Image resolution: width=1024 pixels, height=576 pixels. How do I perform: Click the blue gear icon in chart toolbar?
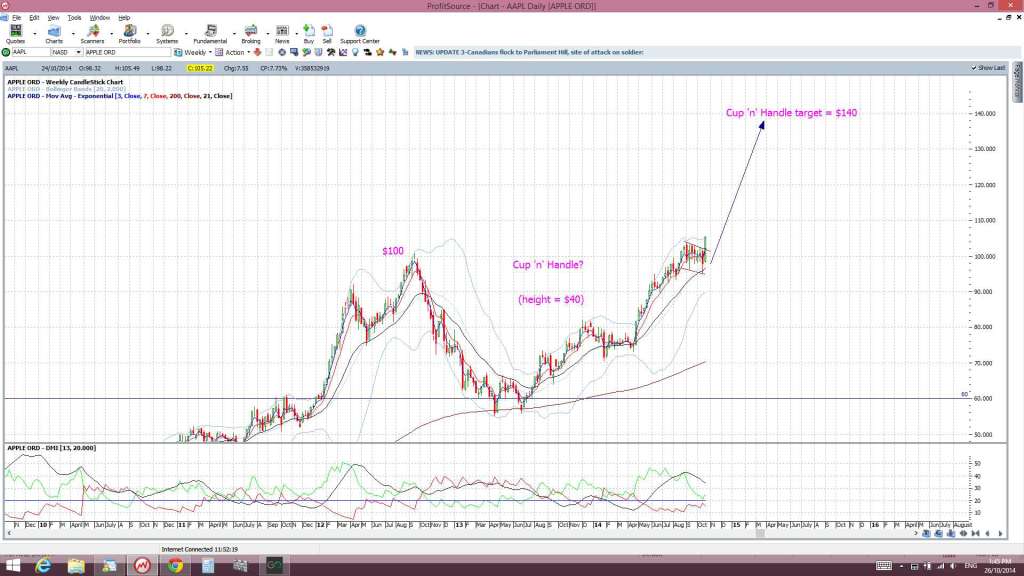pyautogui.click(x=282, y=52)
